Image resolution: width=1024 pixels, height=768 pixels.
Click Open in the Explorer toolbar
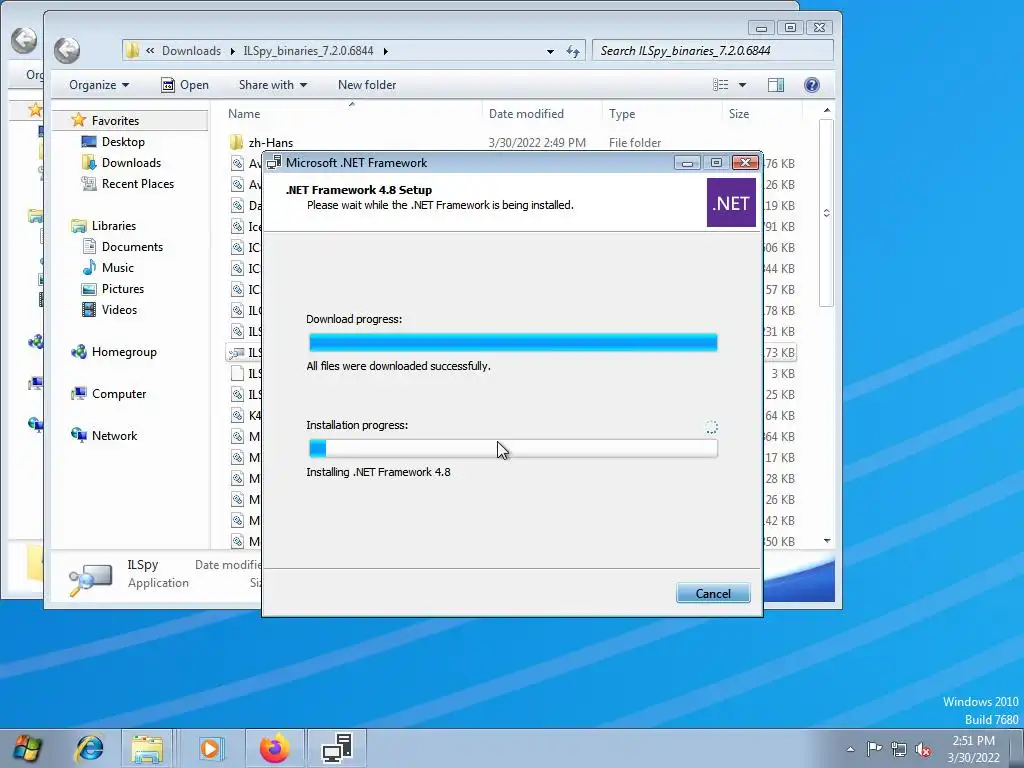pyautogui.click(x=185, y=85)
